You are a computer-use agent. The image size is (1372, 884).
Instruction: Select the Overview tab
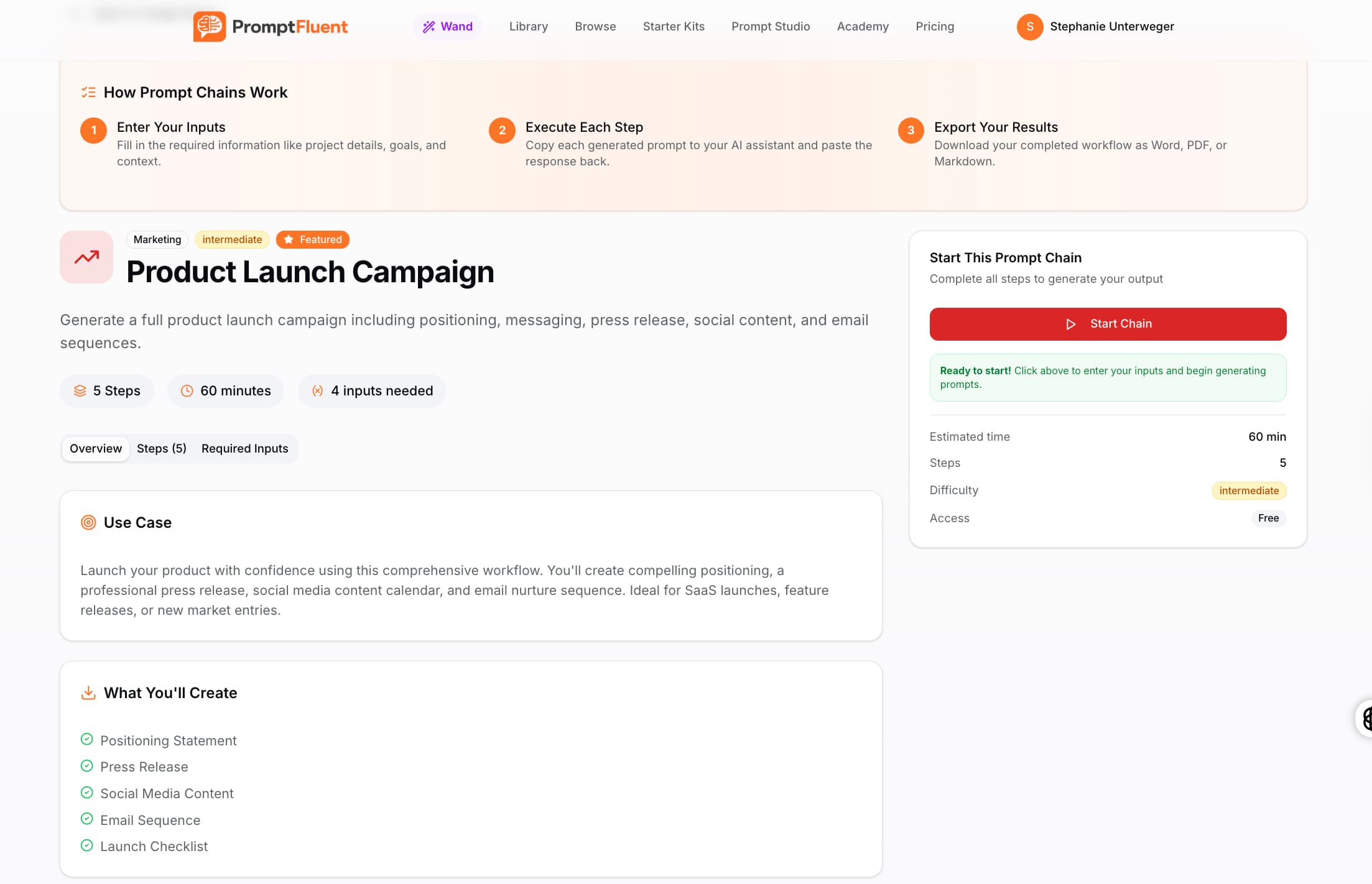(96, 448)
